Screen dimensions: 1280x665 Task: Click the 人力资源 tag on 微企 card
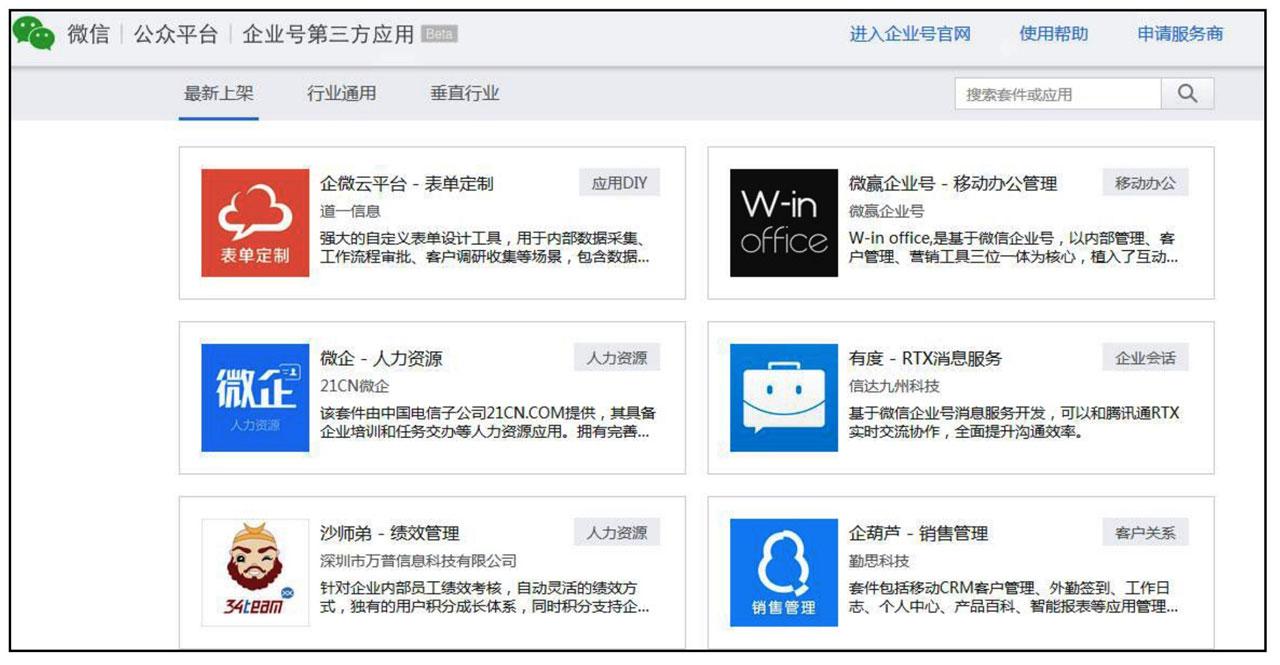point(617,358)
